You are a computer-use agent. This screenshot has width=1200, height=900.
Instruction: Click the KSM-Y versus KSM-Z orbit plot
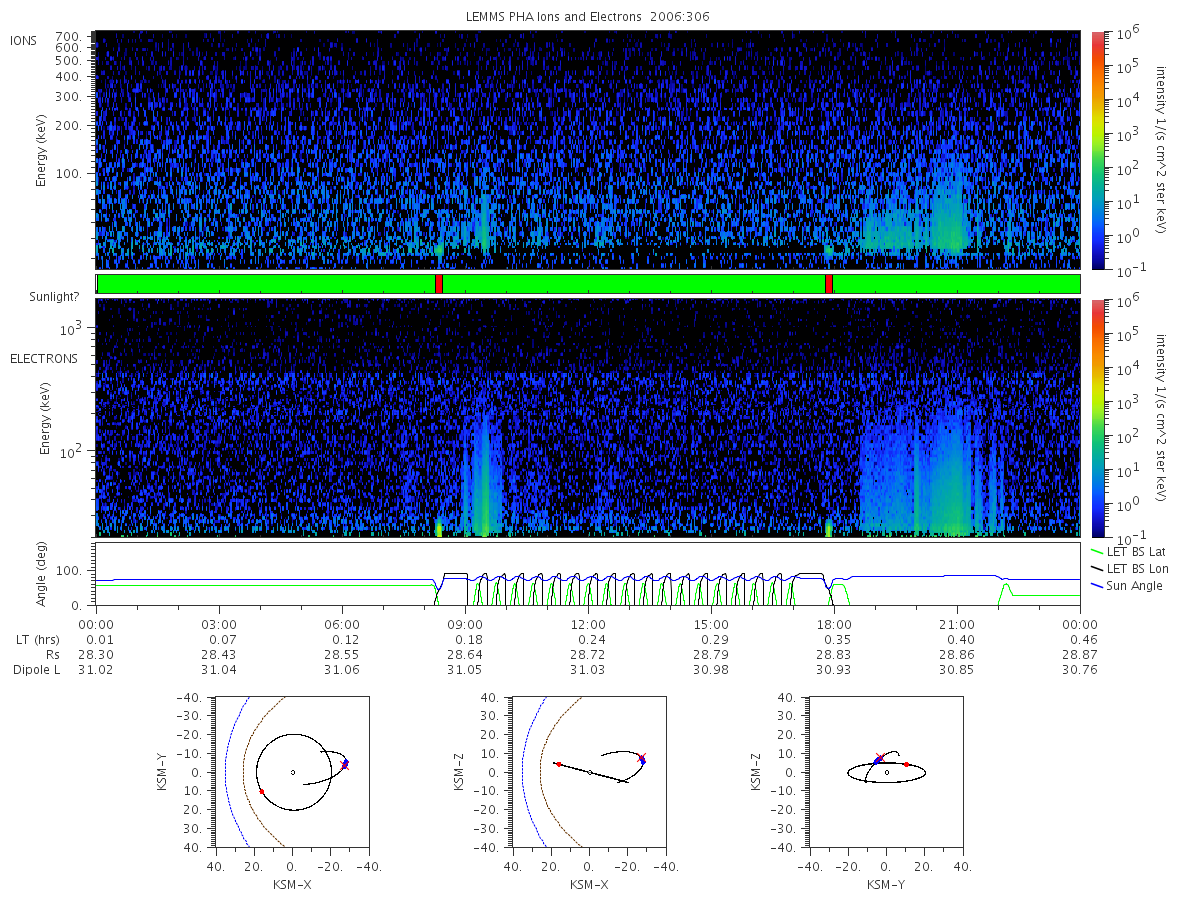pyautogui.click(x=886, y=772)
